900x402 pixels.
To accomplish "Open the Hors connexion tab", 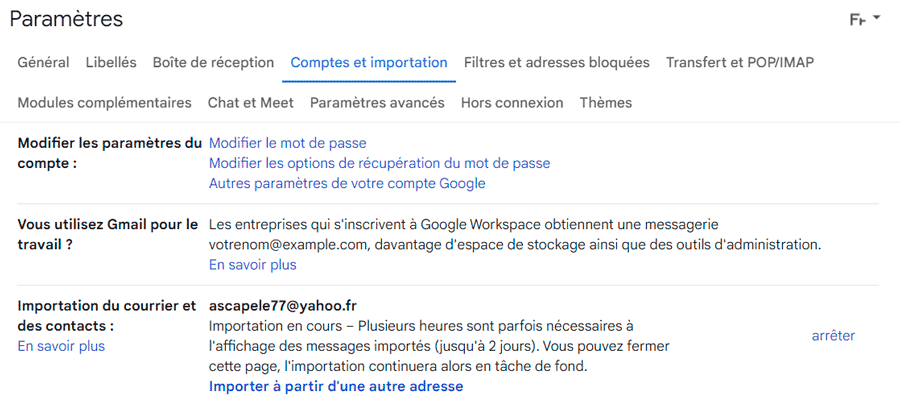I will tap(512, 103).
